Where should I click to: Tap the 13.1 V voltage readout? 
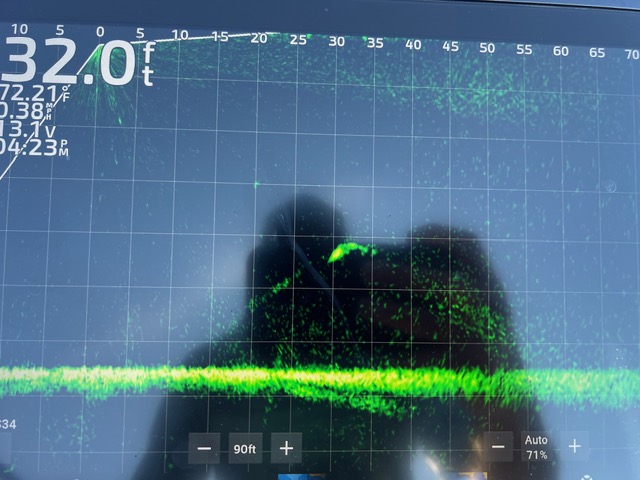[27, 129]
